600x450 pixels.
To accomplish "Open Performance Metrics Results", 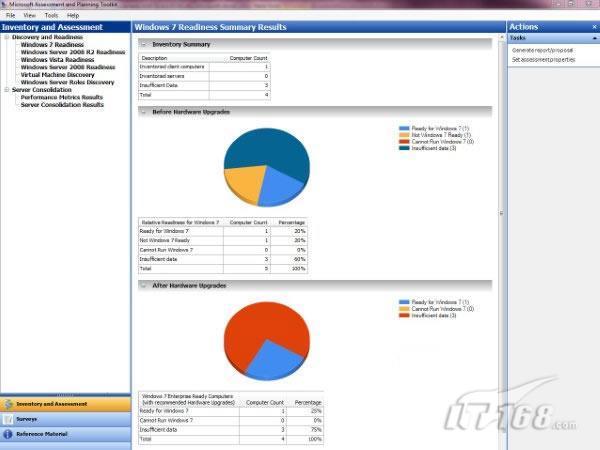I will click(x=62, y=97).
